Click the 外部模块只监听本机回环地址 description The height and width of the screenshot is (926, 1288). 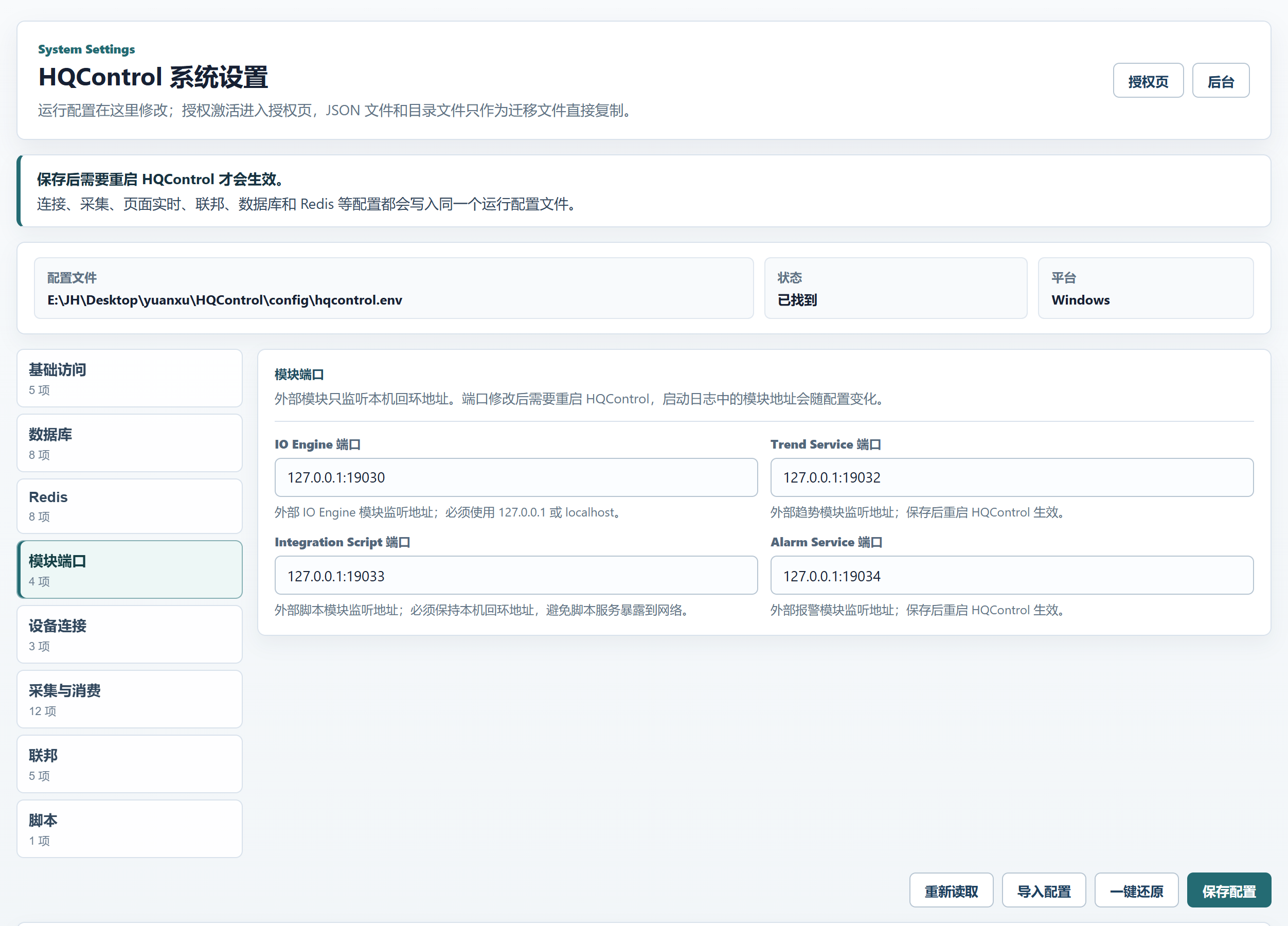click(x=580, y=399)
